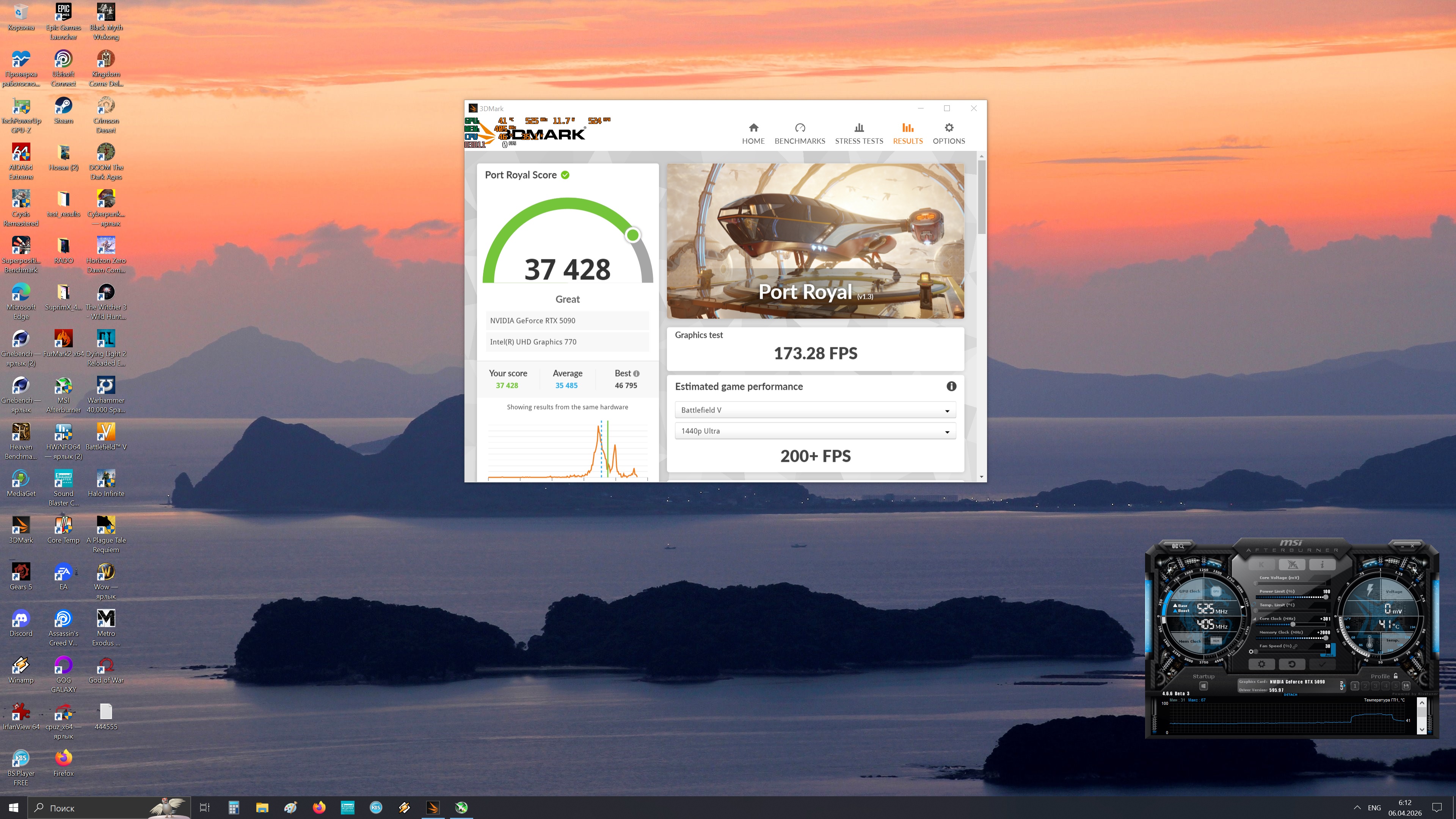Open Afterburner fan settings gear icon
Image resolution: width=1456 pixels, height=819 pixels.
tap(1251, 652)
